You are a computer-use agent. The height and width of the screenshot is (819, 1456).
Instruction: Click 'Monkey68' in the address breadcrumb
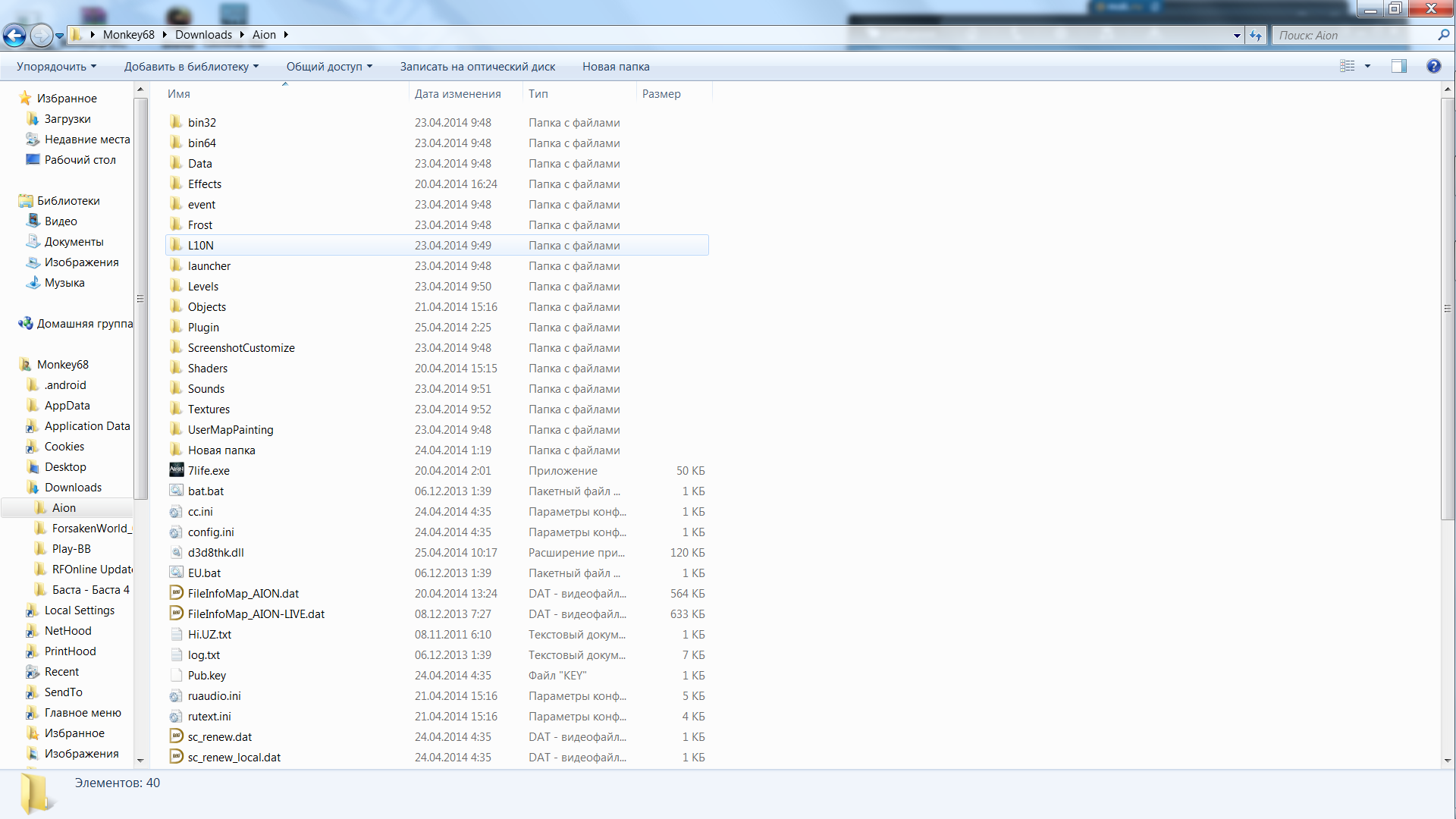click(129, 35)
